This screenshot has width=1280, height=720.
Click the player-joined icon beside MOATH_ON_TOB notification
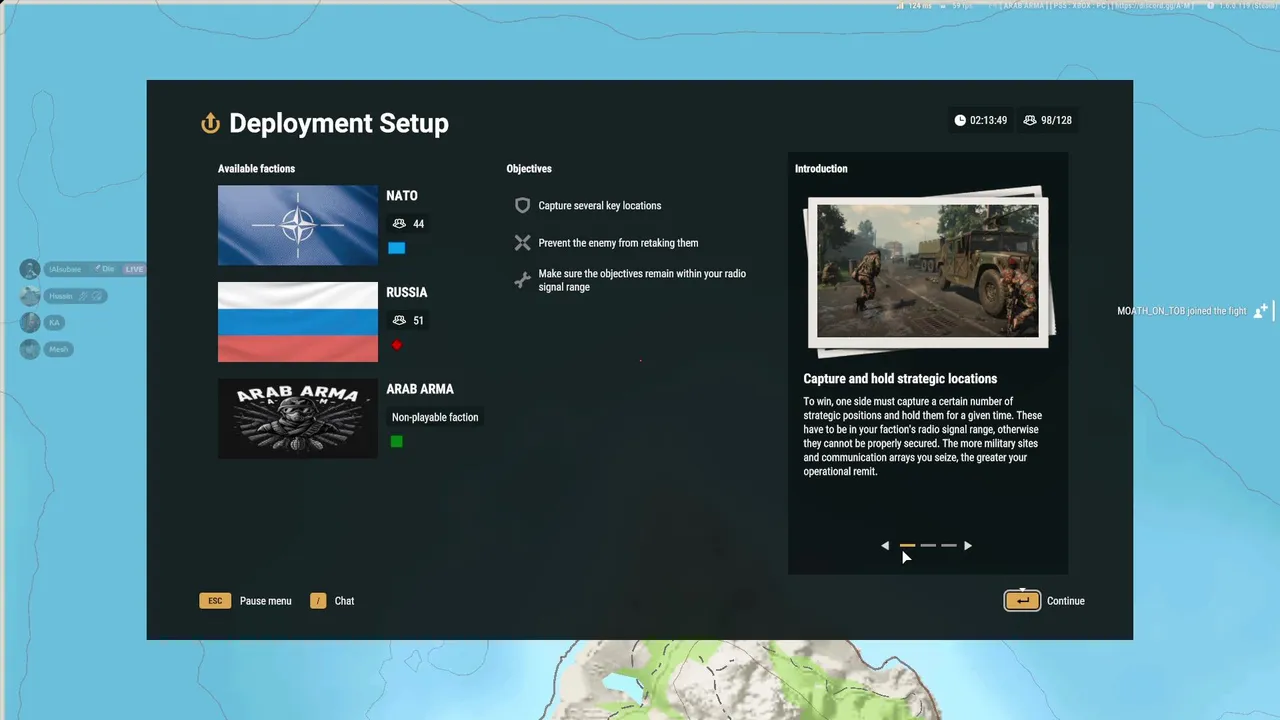point(1261,311)
